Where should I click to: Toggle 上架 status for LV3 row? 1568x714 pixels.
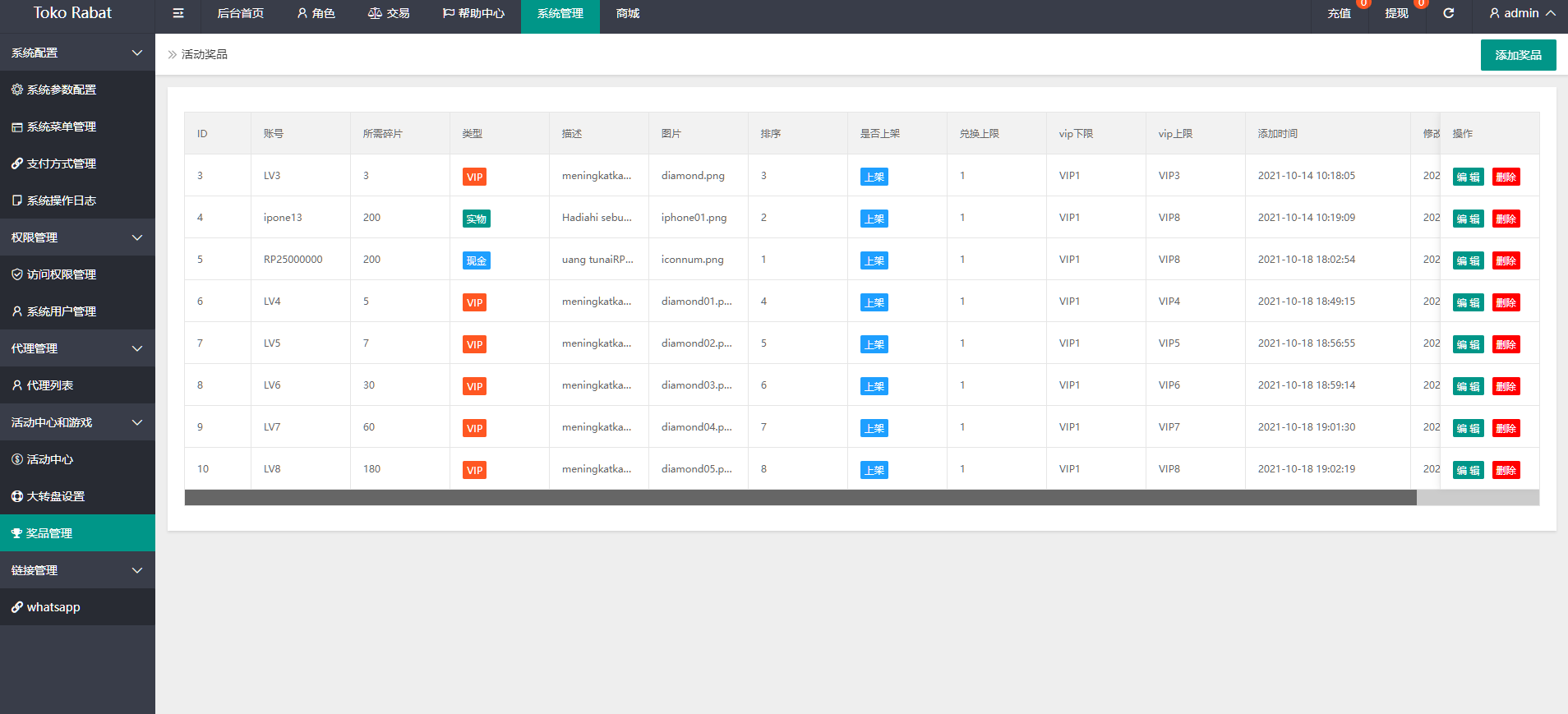tap(874, 177)
